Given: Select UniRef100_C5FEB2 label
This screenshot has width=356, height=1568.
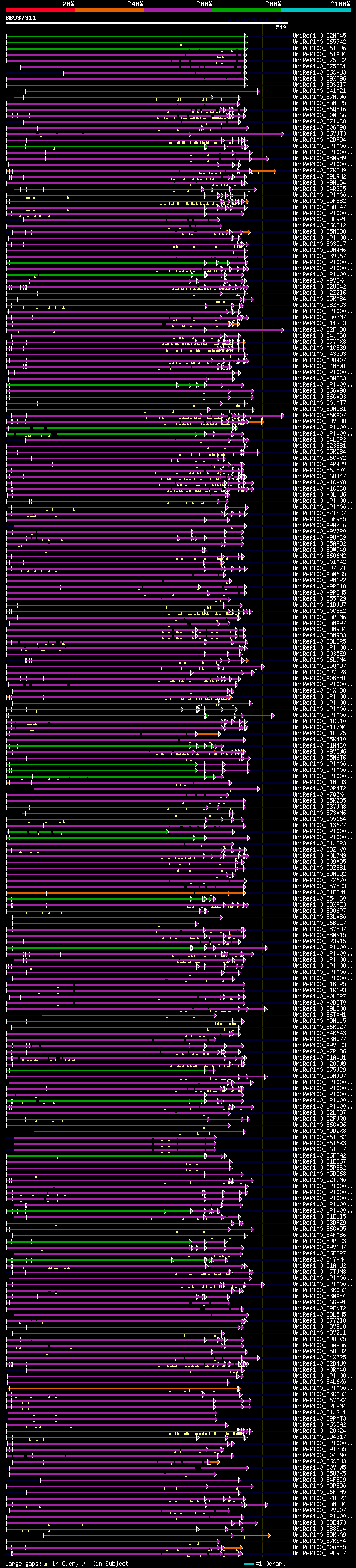Looking at the screenshot, I should pyautogui.click(x=319, y=201).
